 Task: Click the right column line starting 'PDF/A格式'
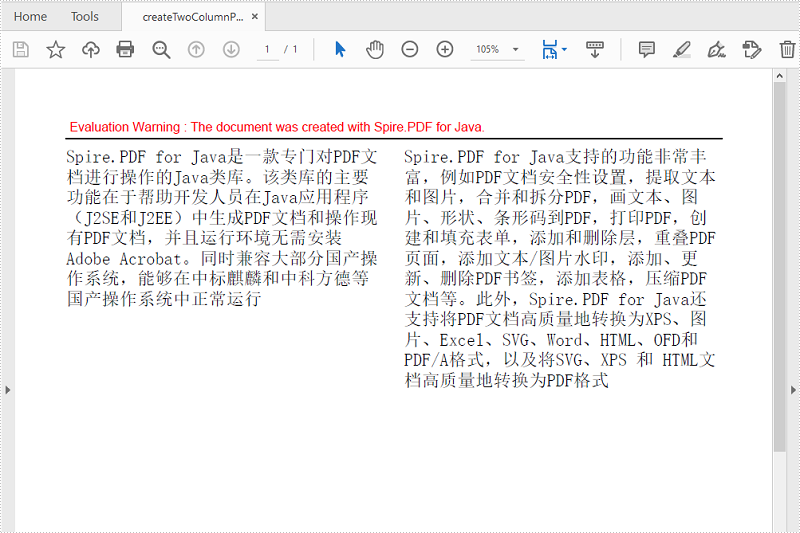(560, 360)
